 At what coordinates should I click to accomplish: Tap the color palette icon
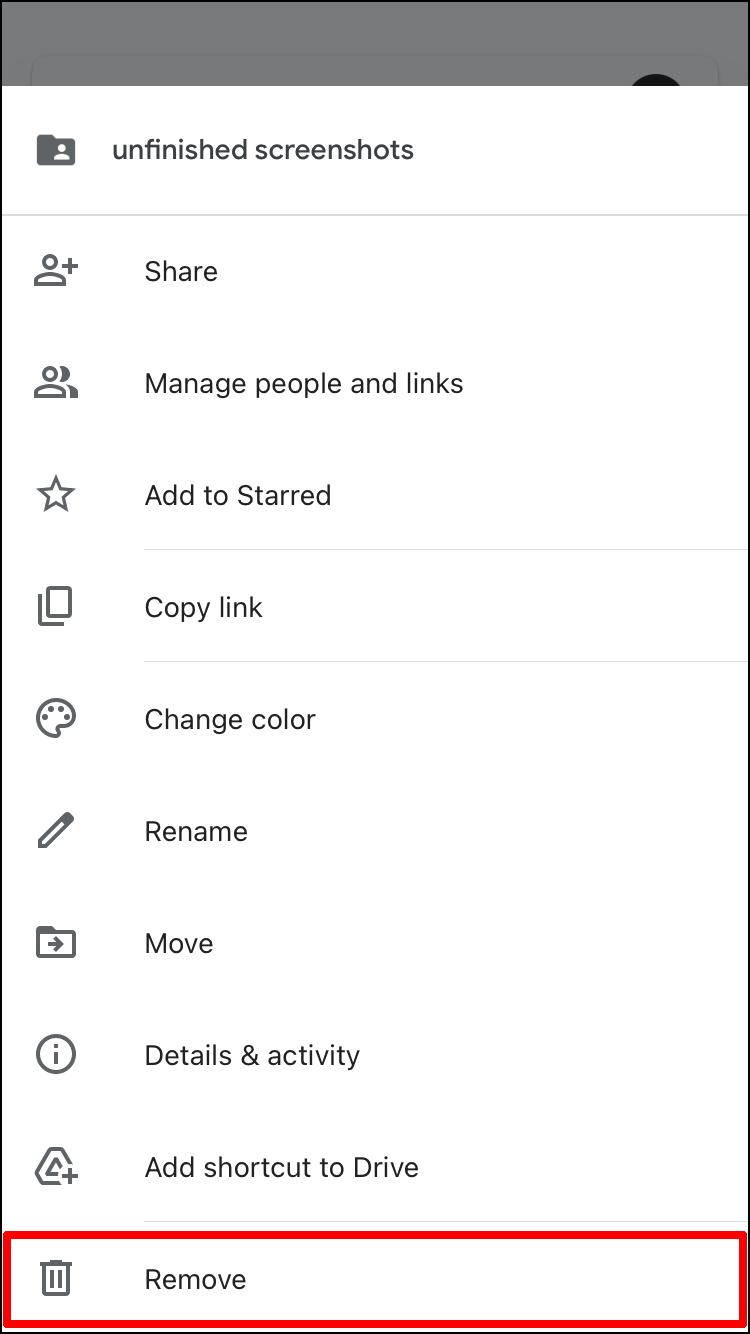coord(56,719)
